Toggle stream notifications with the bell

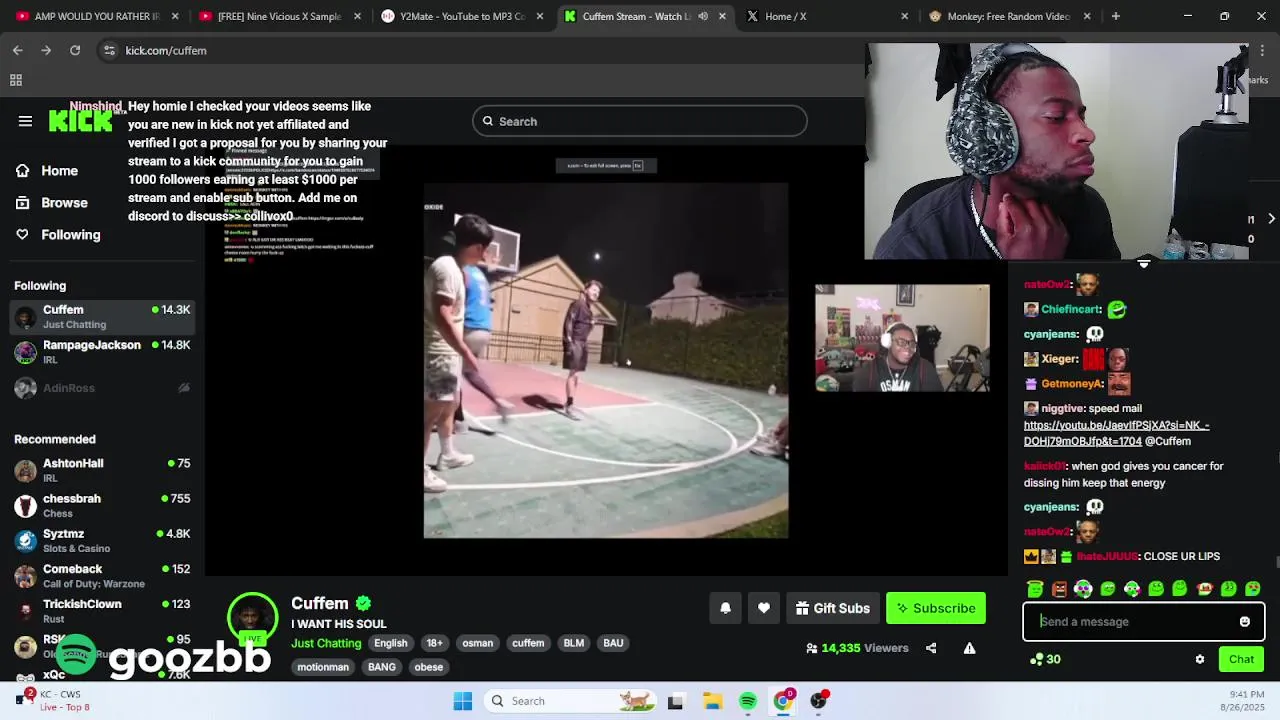point(726,608)
